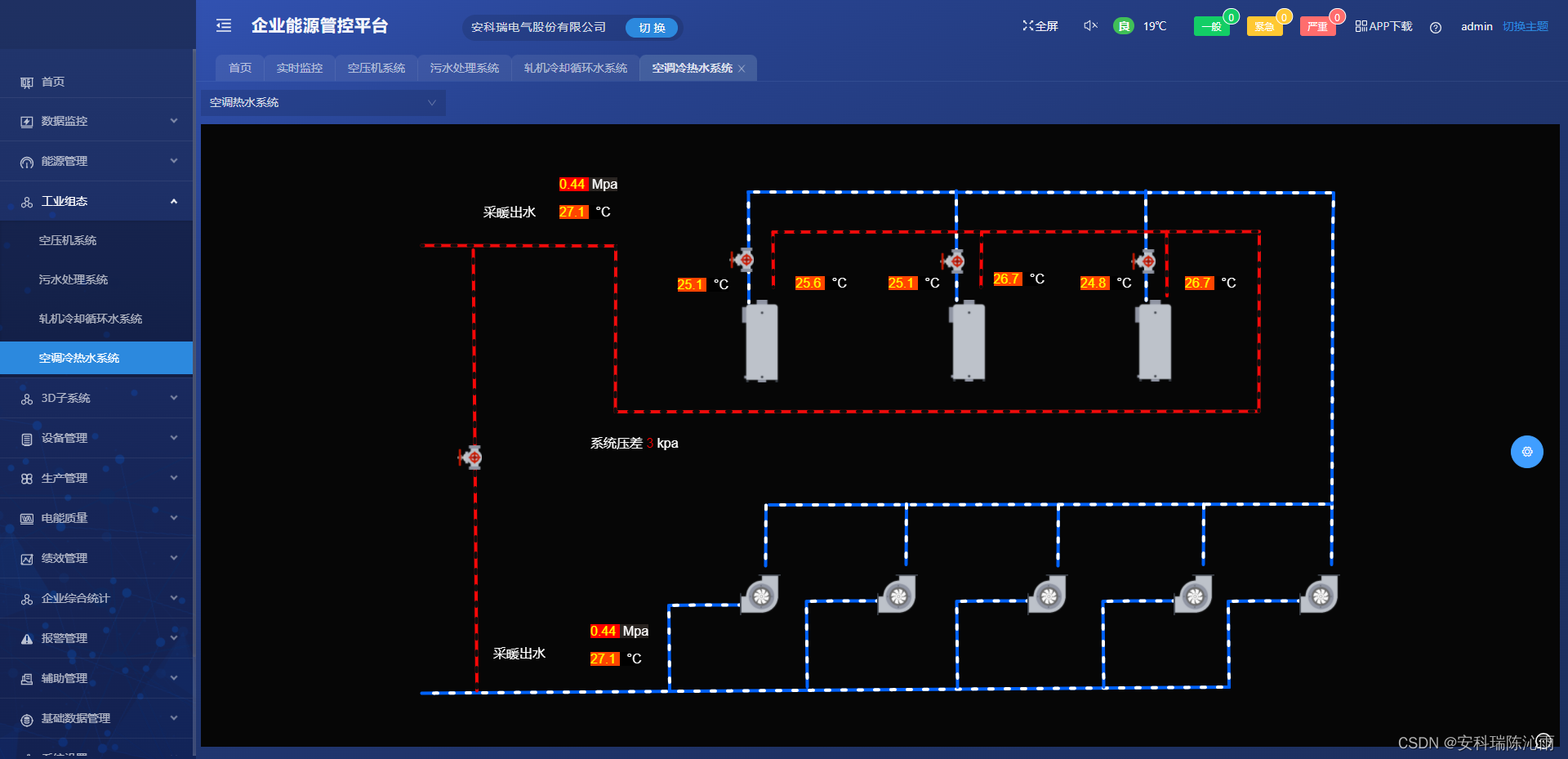
Task: Expand the 3D子系统 sidebar menu
Action: [x=96, y=398]
